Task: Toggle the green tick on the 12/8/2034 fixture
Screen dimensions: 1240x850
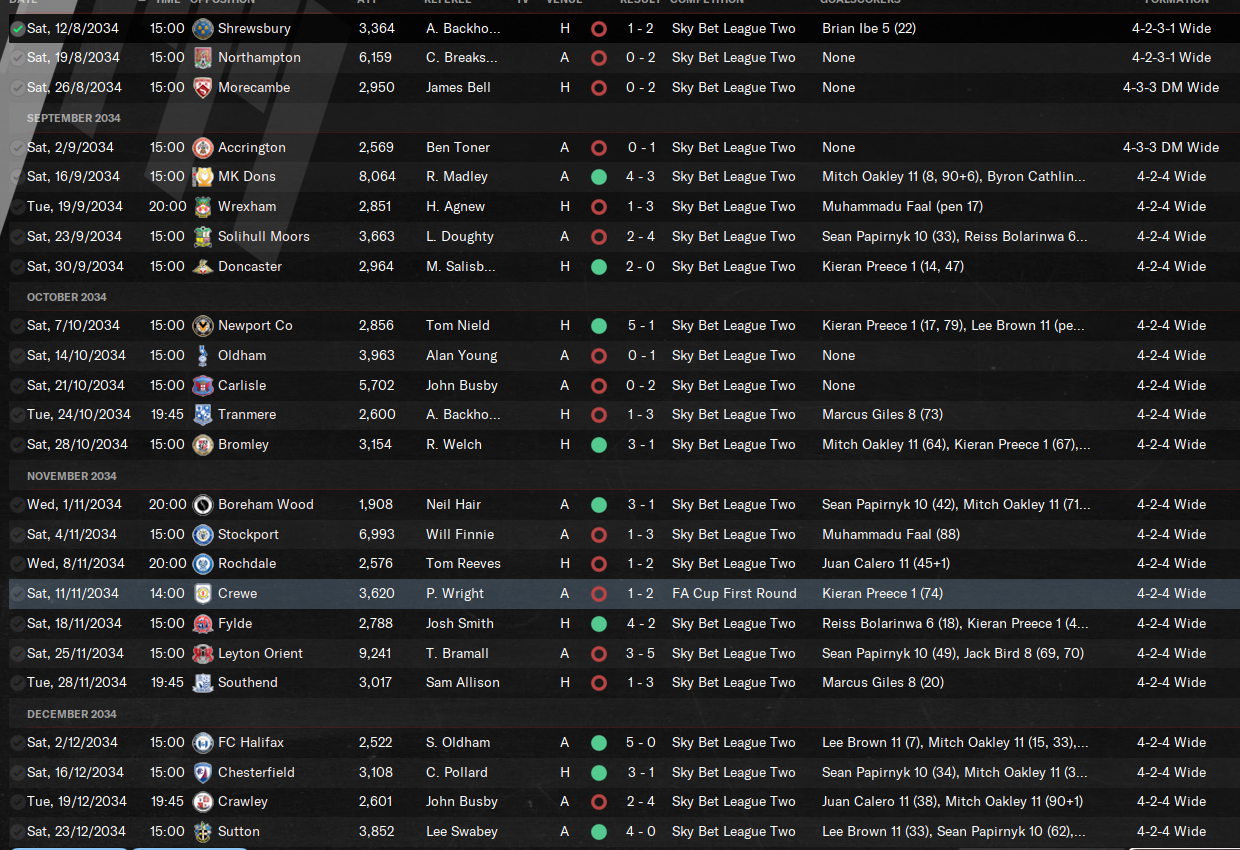Action: (17, 29)
